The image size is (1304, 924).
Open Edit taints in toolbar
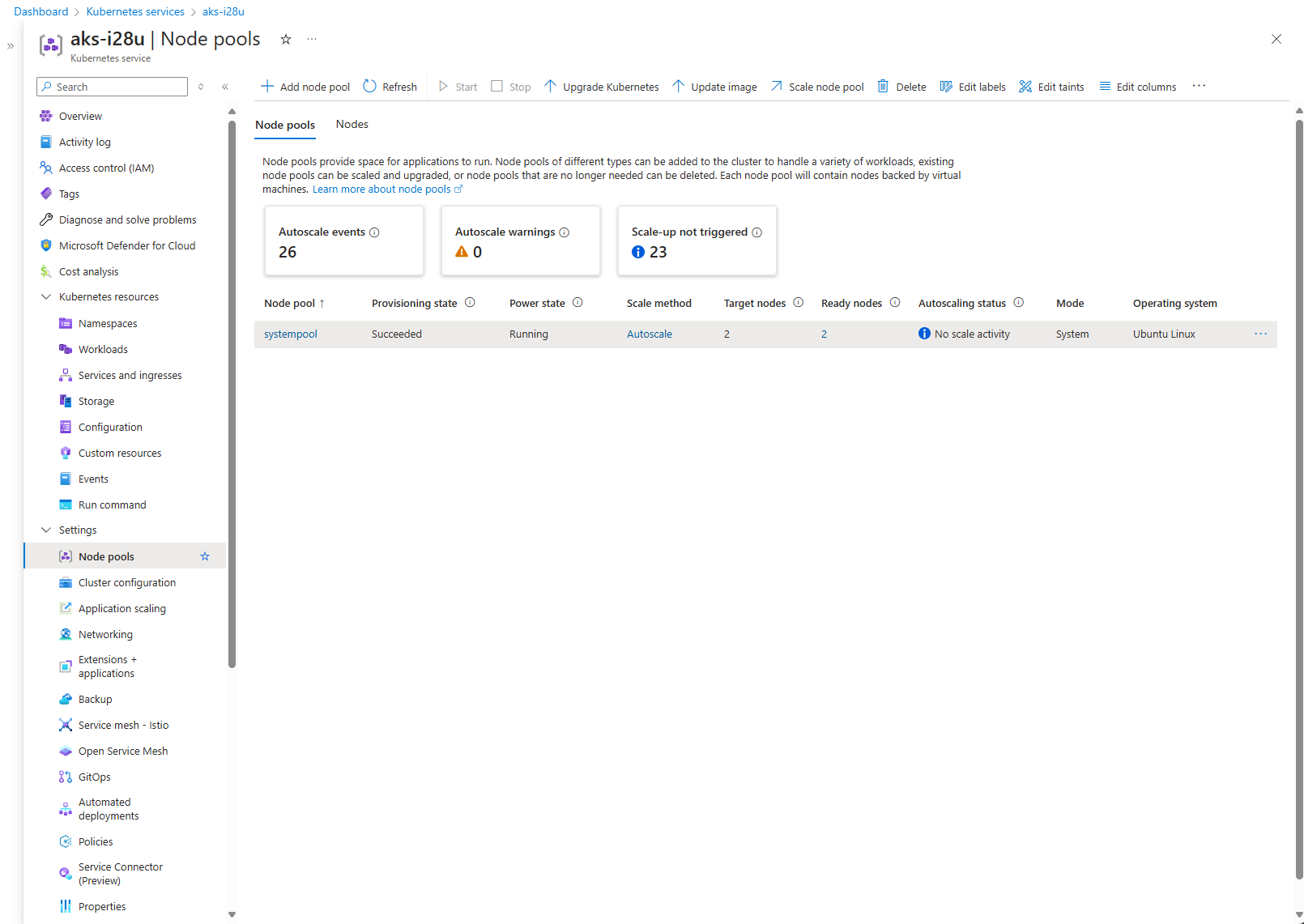pyautogui.click(x=1051, y=87)
